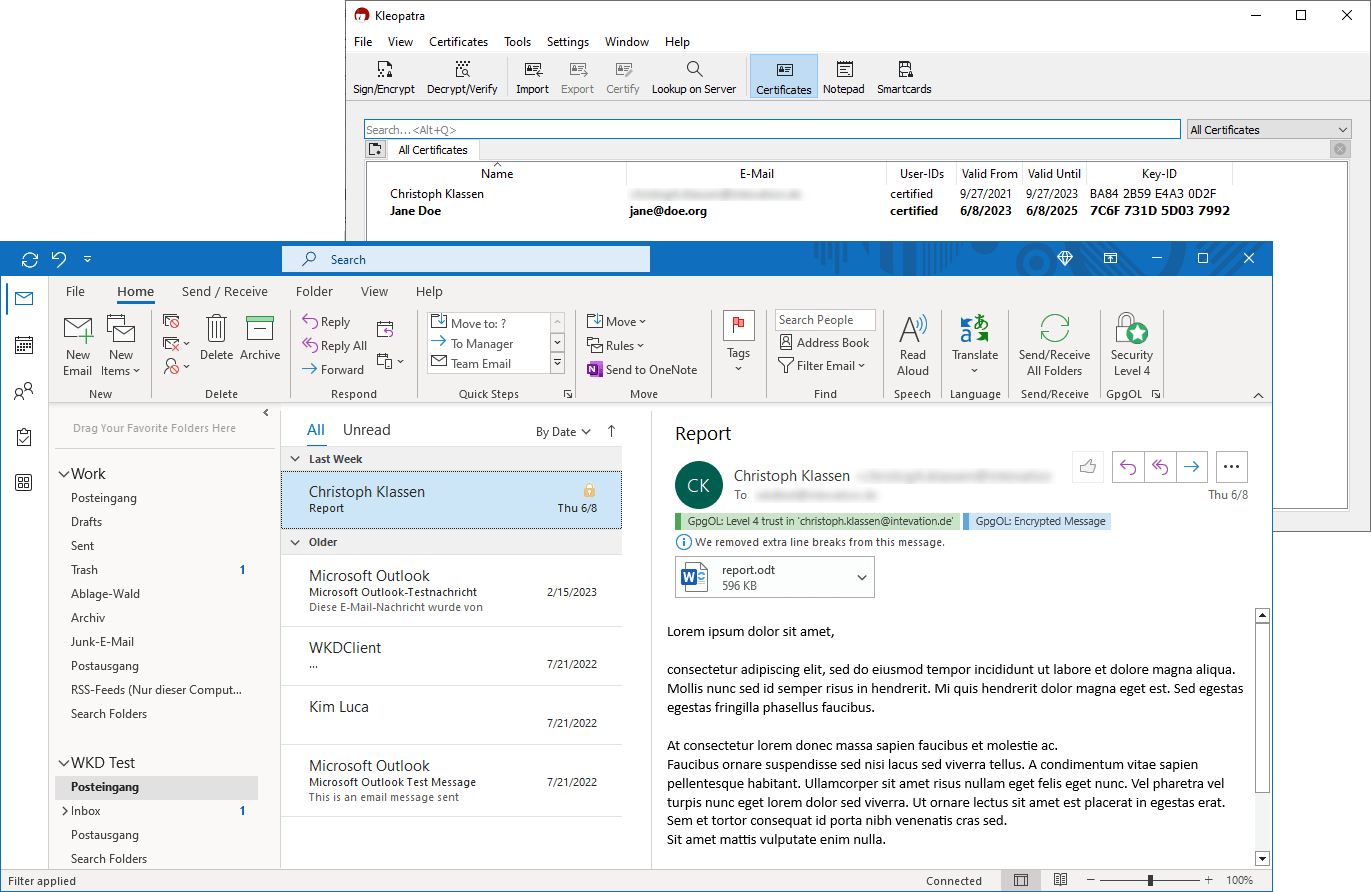Toggle the Certificates view button
The image size is (1371, 892).
[783, 77]
